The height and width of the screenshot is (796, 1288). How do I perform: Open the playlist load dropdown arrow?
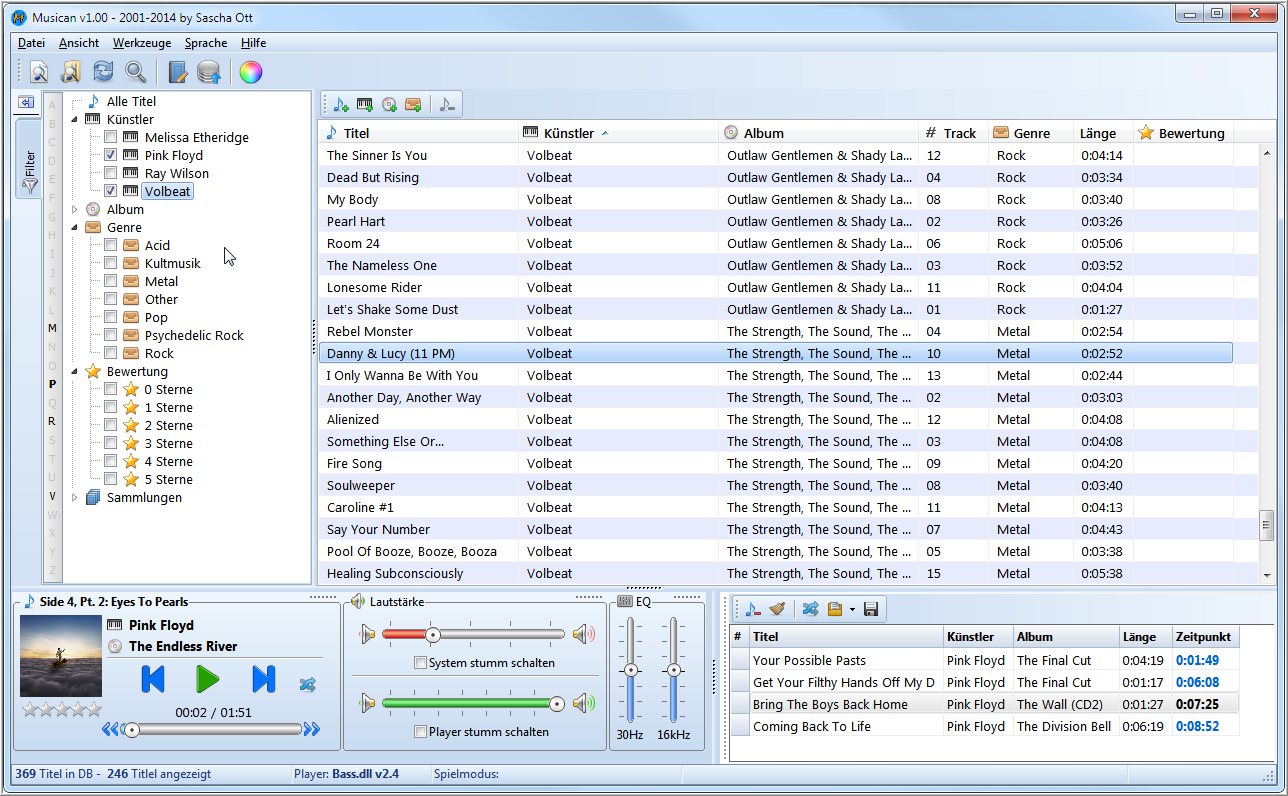pos(851,609)
